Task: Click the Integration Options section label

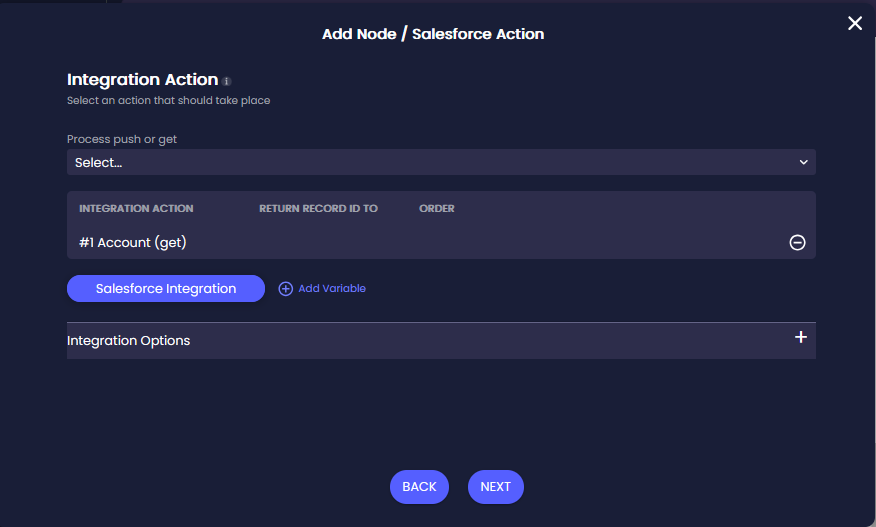Action: click(x=128, y=340)
